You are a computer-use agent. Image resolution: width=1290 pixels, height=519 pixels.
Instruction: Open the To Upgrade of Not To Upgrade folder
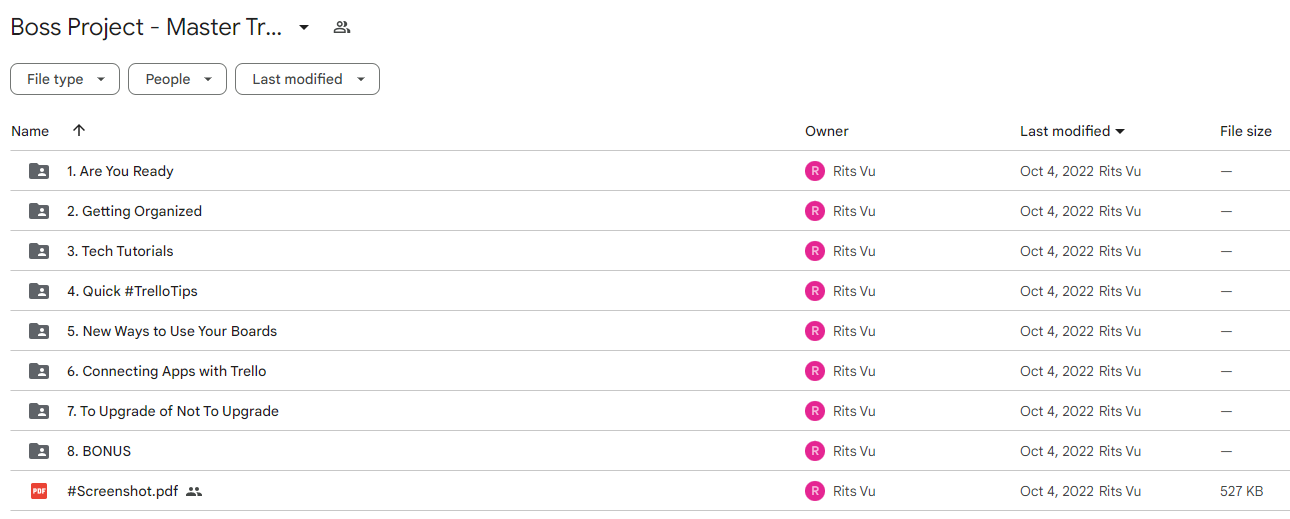tap(173, 411)
